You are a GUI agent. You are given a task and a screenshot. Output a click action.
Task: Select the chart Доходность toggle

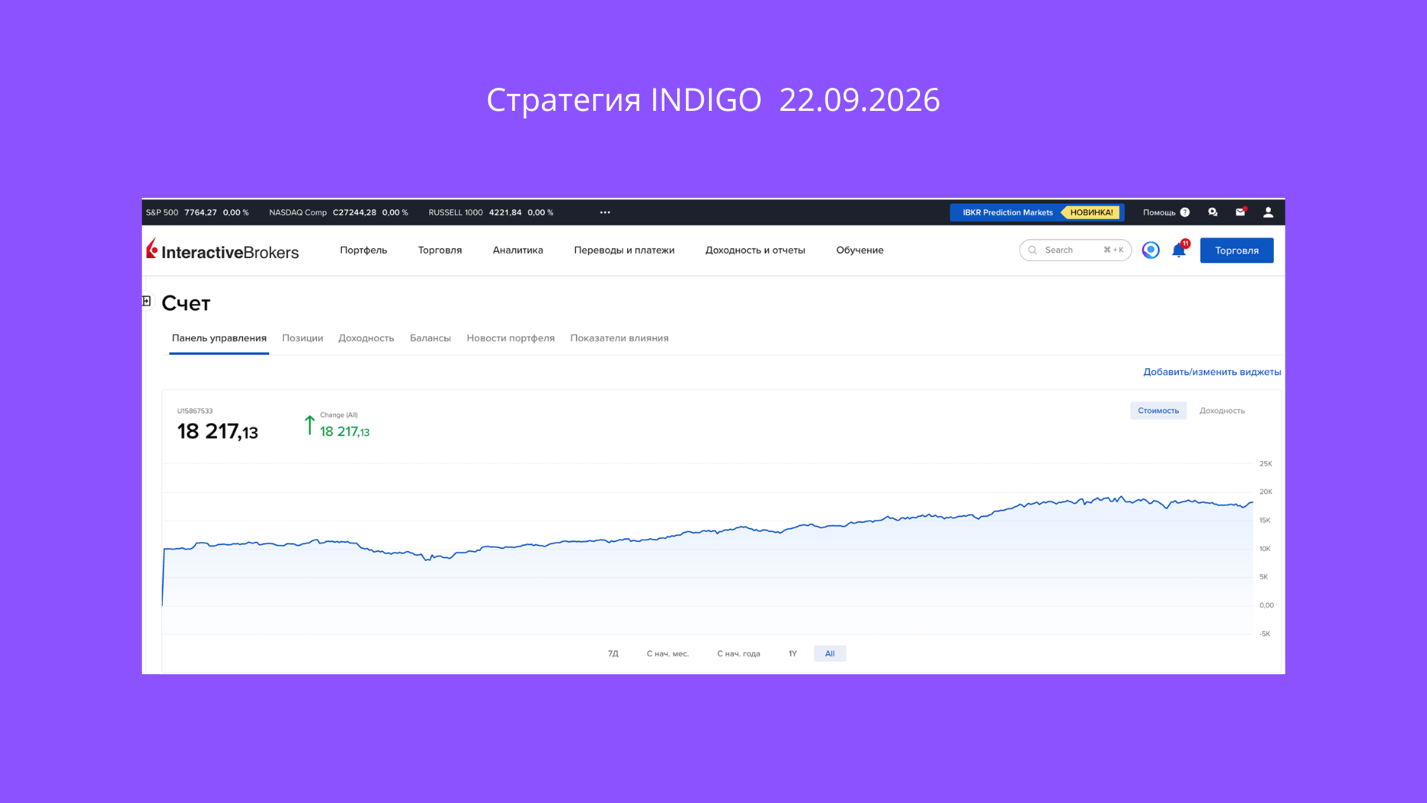click(x=1222, y=411)
